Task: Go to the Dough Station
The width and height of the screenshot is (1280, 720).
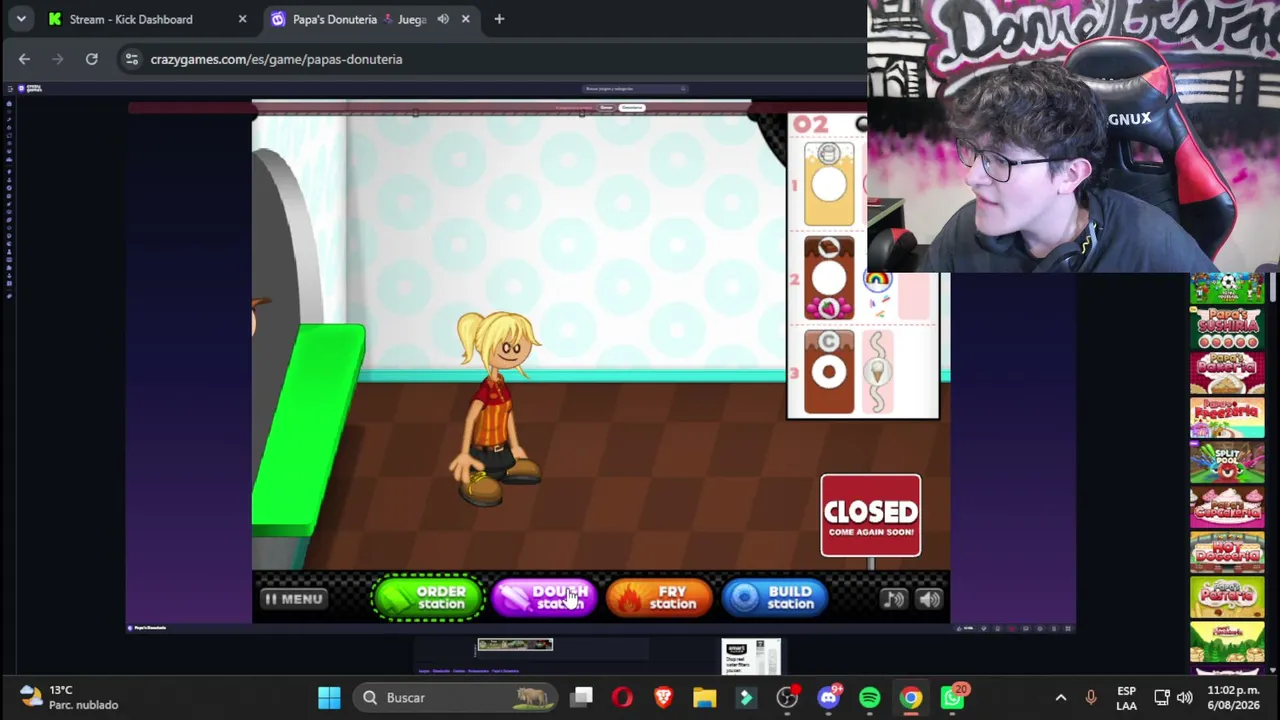Action: coord(544,598)
